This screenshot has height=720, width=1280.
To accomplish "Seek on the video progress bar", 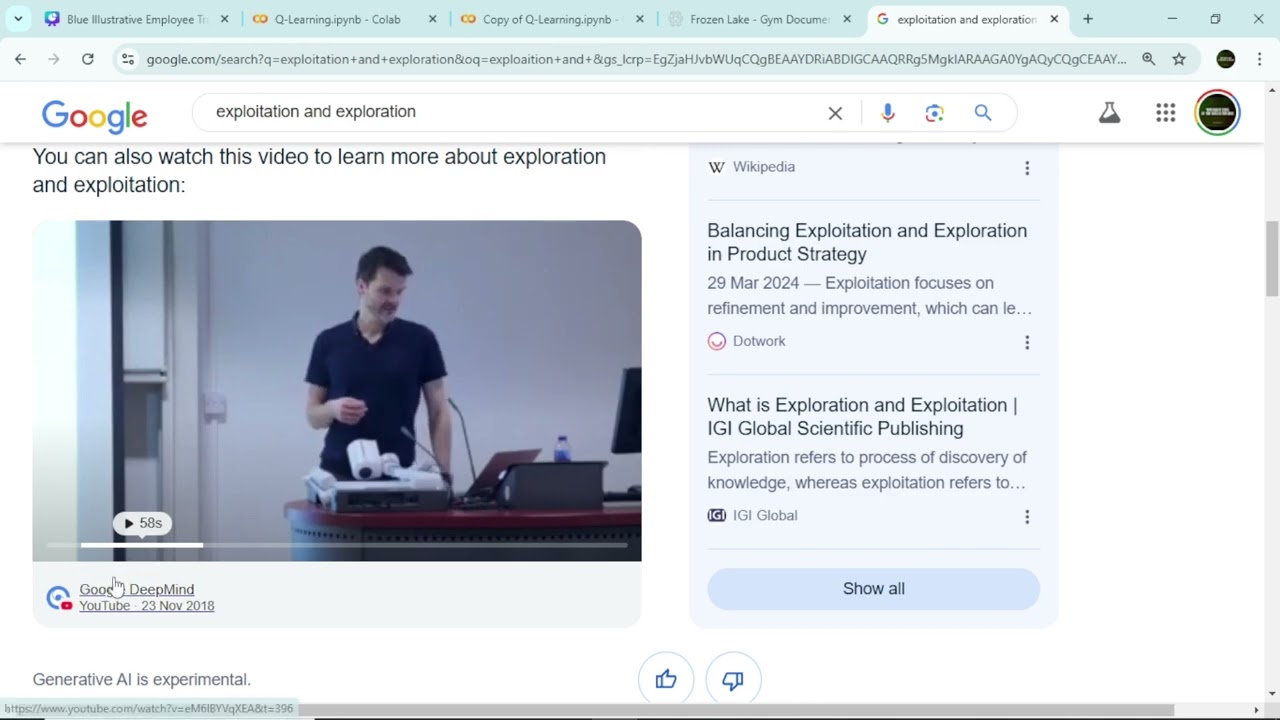I will 337,545.
